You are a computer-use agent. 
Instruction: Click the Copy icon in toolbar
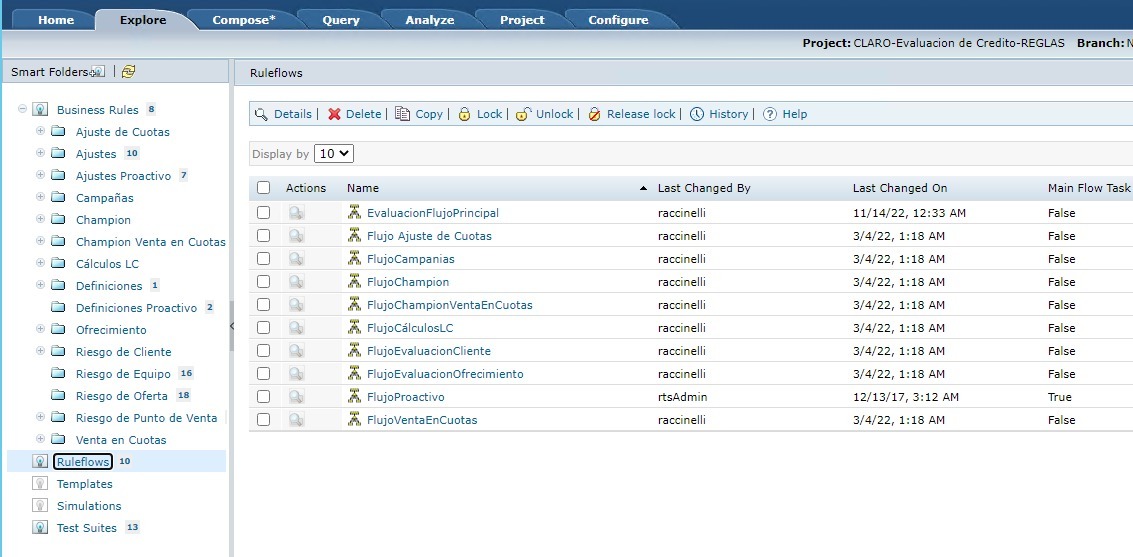click(402, 114)
